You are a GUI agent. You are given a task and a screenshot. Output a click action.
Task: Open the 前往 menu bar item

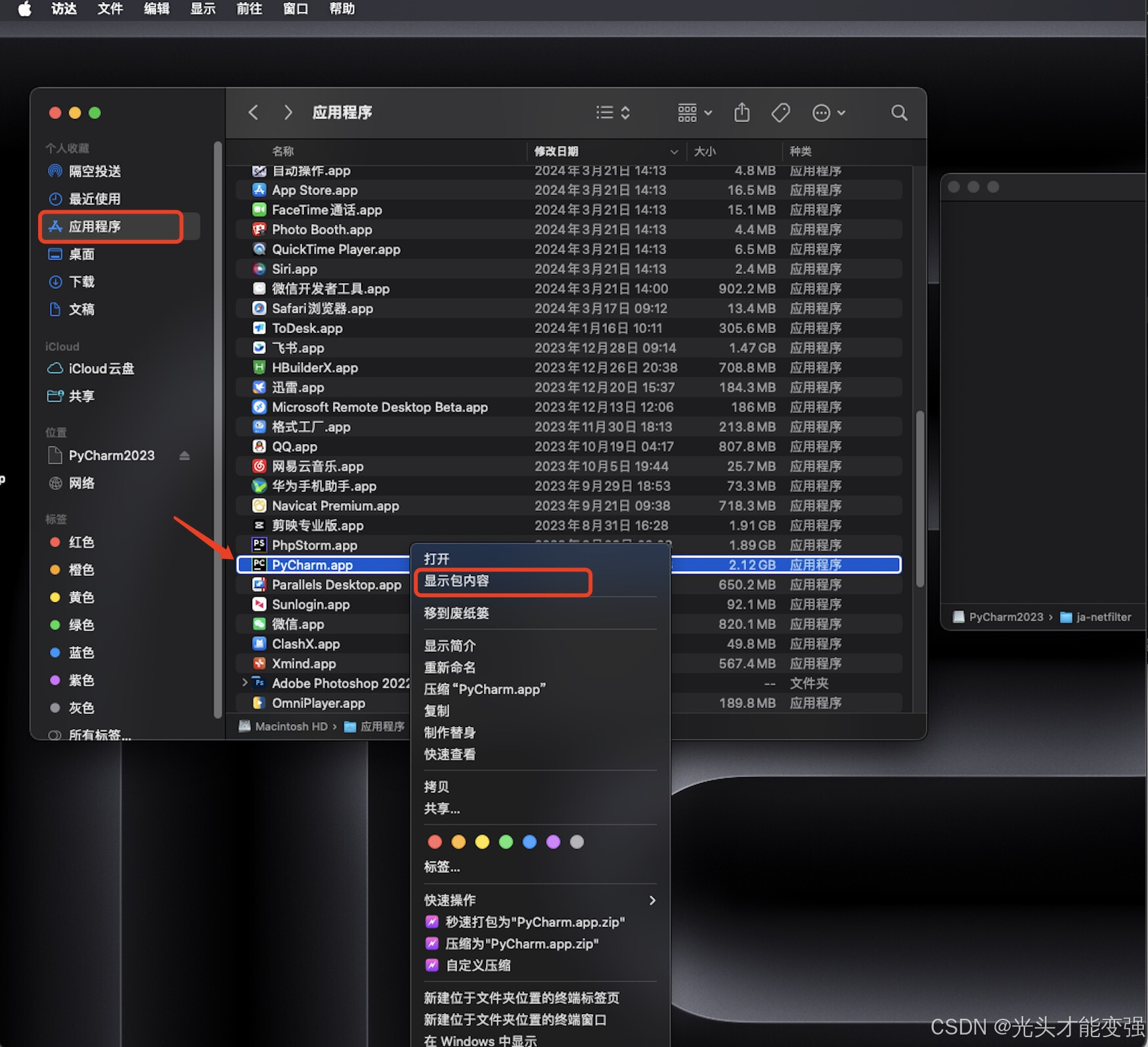pos(250,9)
